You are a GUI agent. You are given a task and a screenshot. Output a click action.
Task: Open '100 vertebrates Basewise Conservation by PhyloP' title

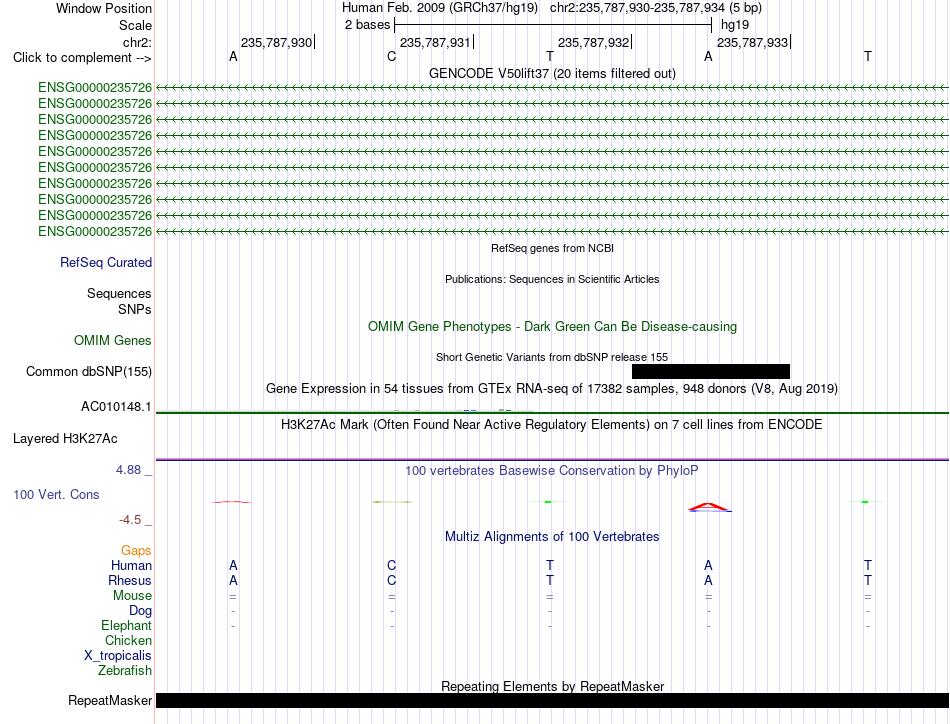click(x=552, y=471)
